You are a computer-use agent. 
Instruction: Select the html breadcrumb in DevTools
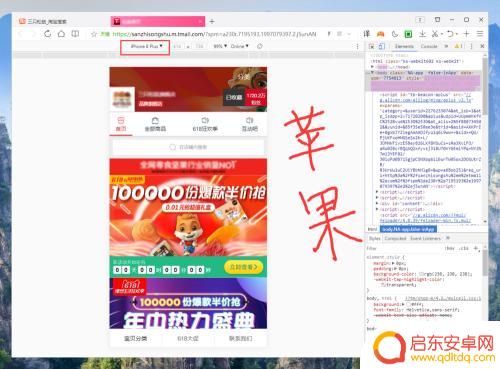point(372,229)
